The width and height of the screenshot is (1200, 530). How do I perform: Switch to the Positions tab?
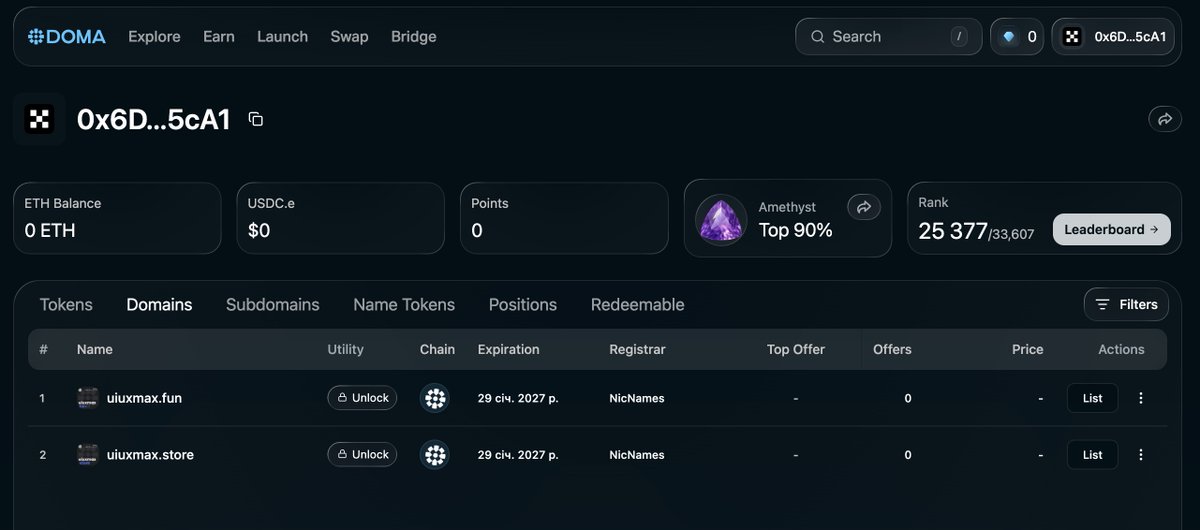pyautogui.click(x=523, y=305)
